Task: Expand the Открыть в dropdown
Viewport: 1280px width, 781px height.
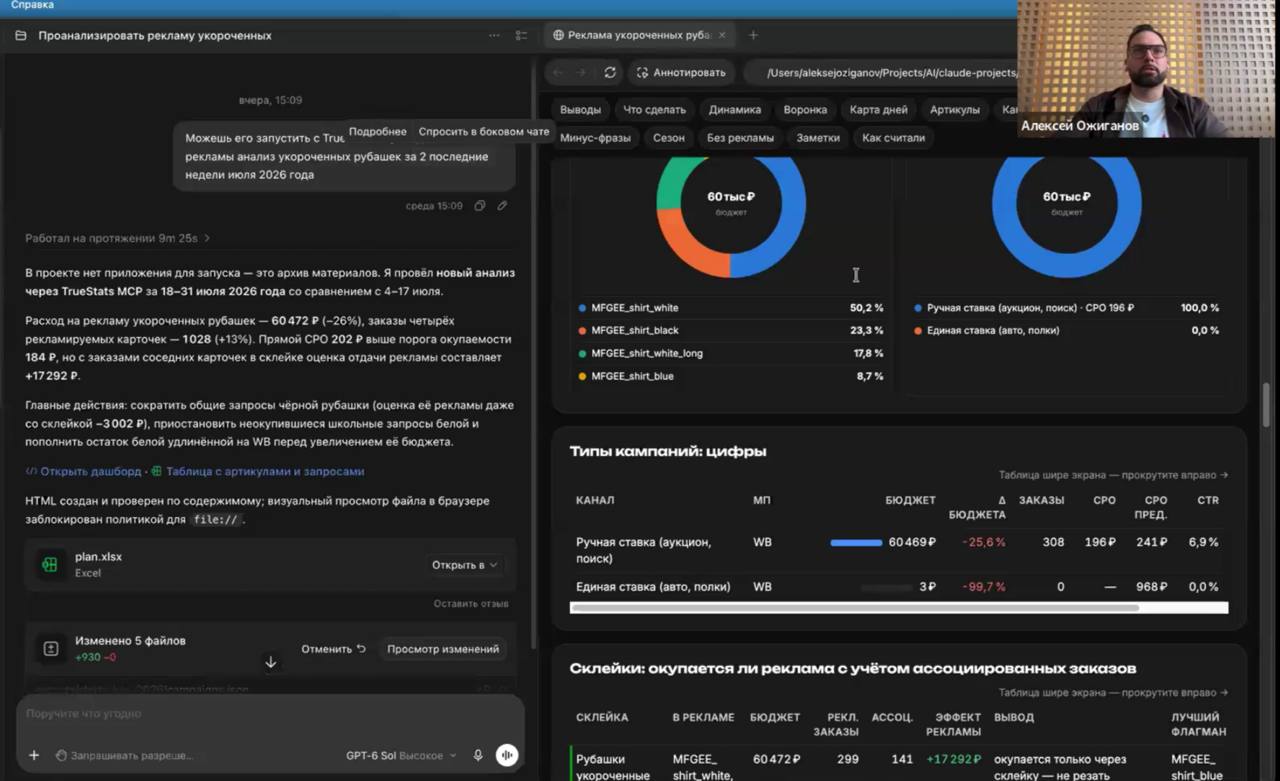Action: tap(464, 565)
